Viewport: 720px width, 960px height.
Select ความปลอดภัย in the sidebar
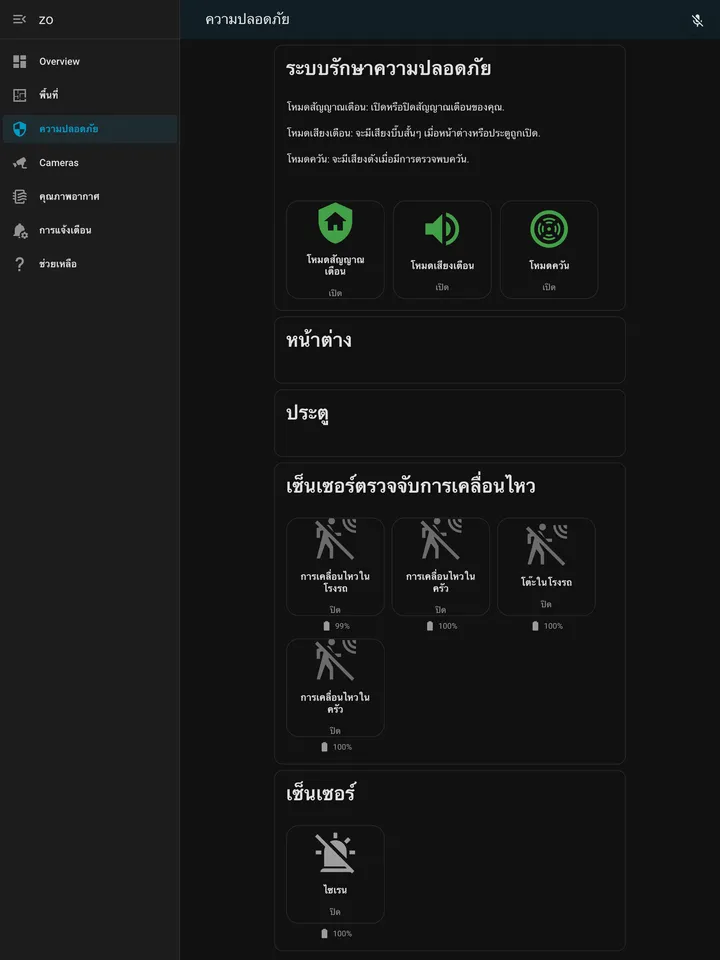pyautogui.click(x=90, y=129)
